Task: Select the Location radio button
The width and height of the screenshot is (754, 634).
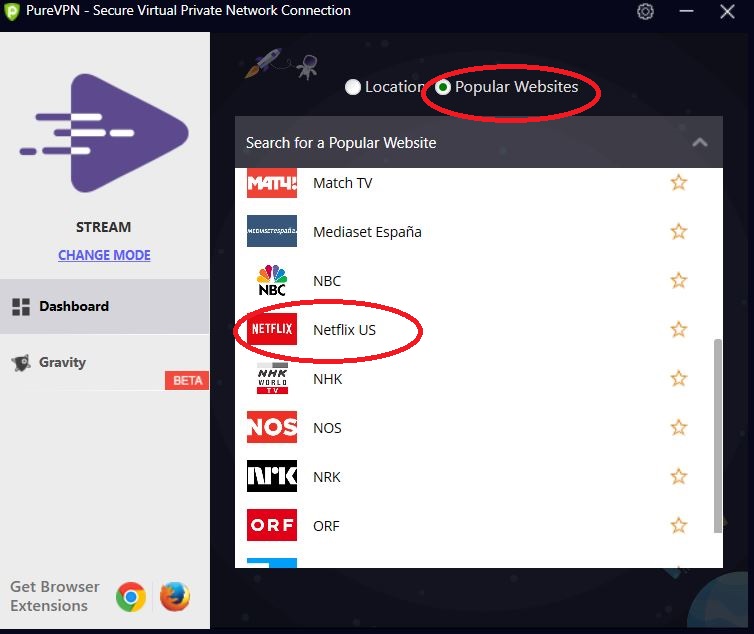Action: [353, 87]
